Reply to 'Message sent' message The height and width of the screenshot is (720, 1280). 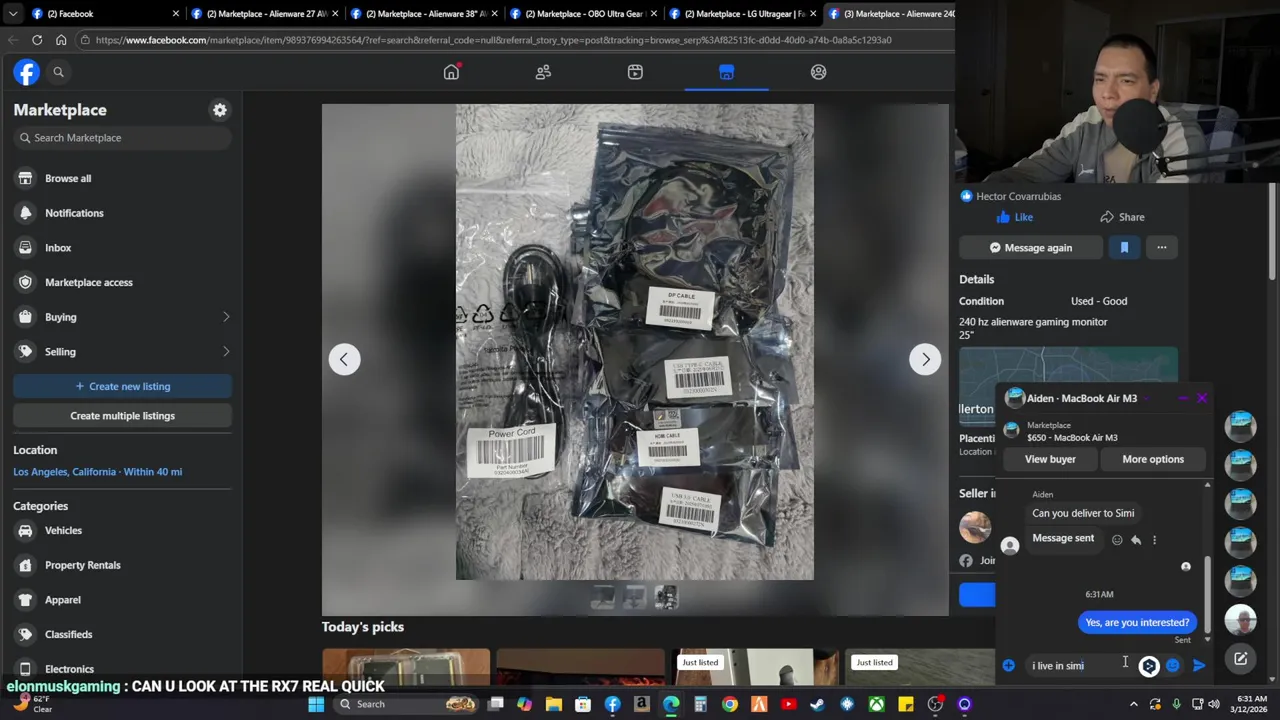coord(1136,540)
